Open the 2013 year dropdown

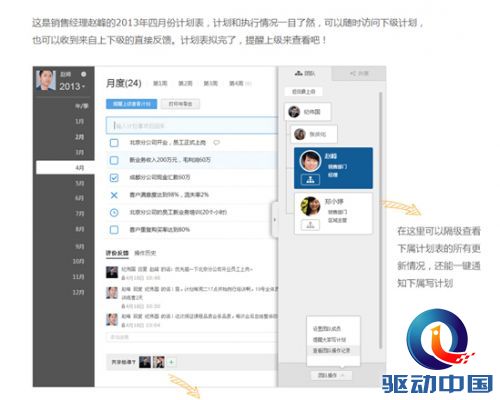[72, 86]
